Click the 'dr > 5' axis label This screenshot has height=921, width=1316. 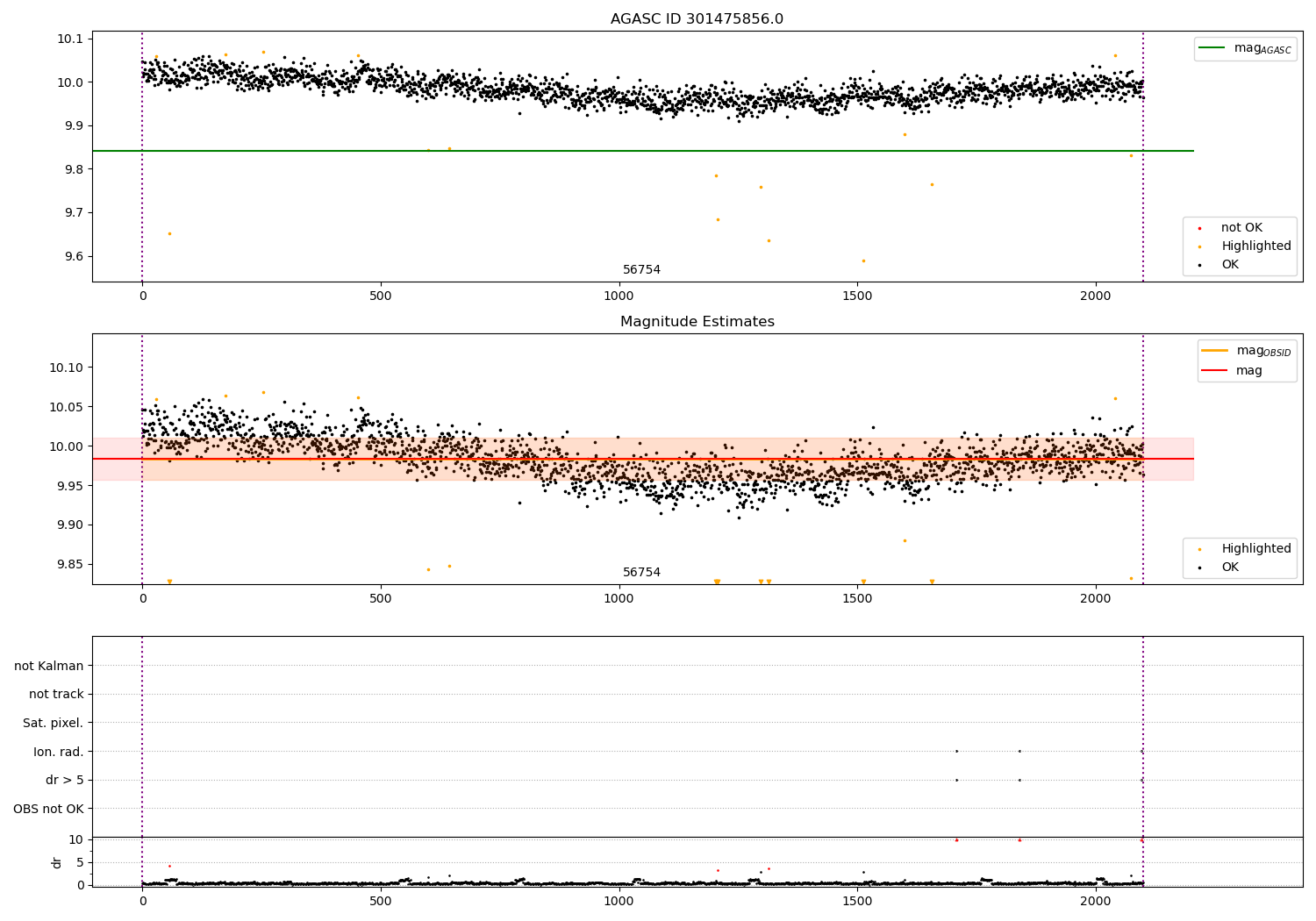click(x=65, y=780)
